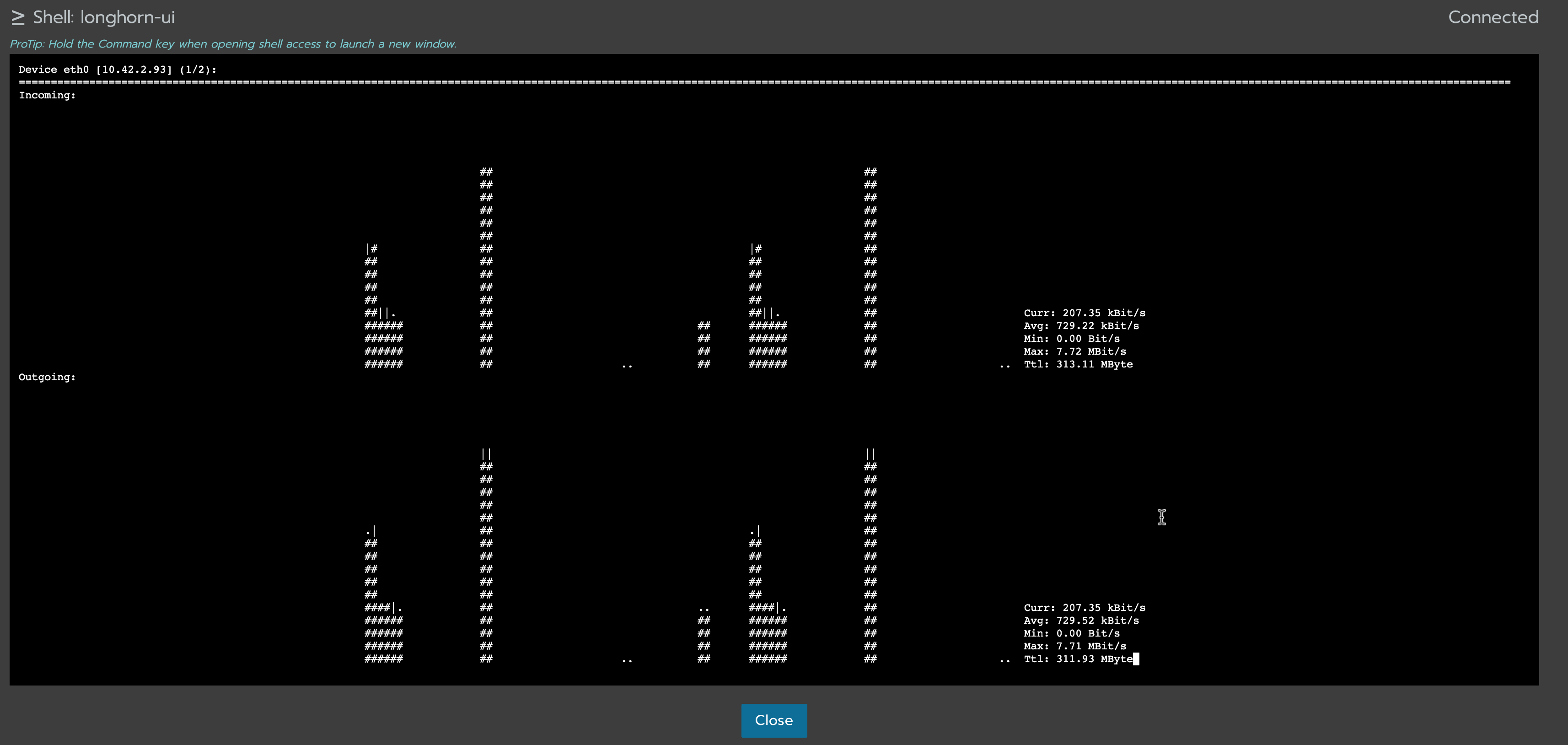1568x745 pixels.
Task: Toggle the Incoming traffic section label
Action: click(47, 95)
